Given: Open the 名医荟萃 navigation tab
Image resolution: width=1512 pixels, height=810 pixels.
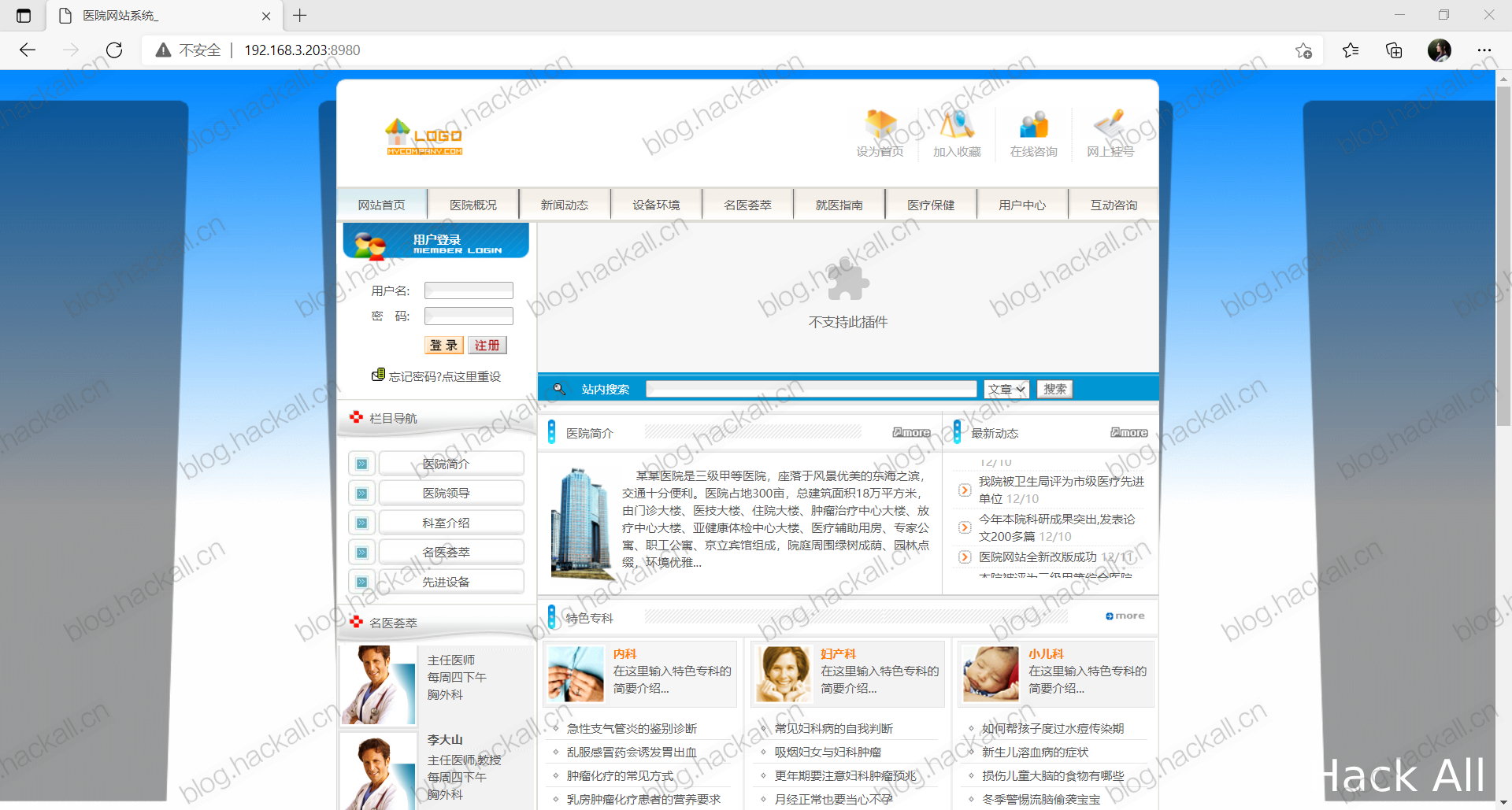Looking at the screenshot, I should tap(748, 205).
